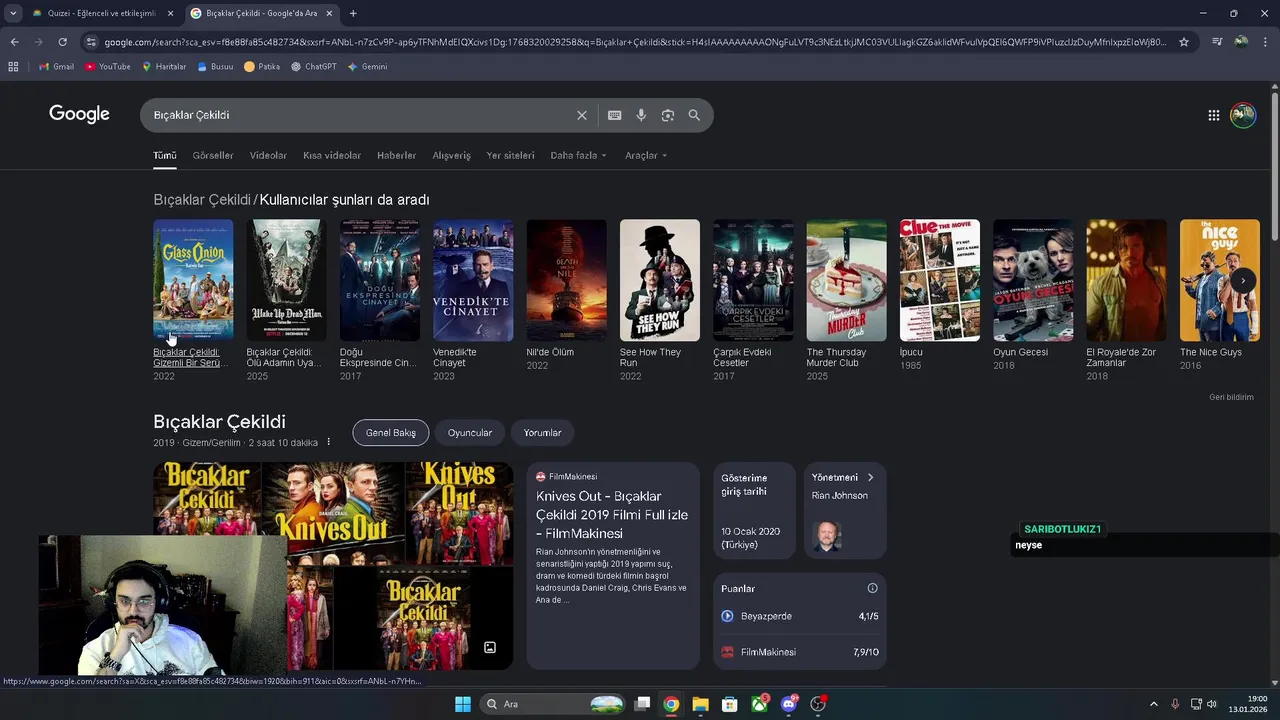
Task: Open the Venedik'te Cinayet poster
Action: pyautogui.click(x=473, y=280)
